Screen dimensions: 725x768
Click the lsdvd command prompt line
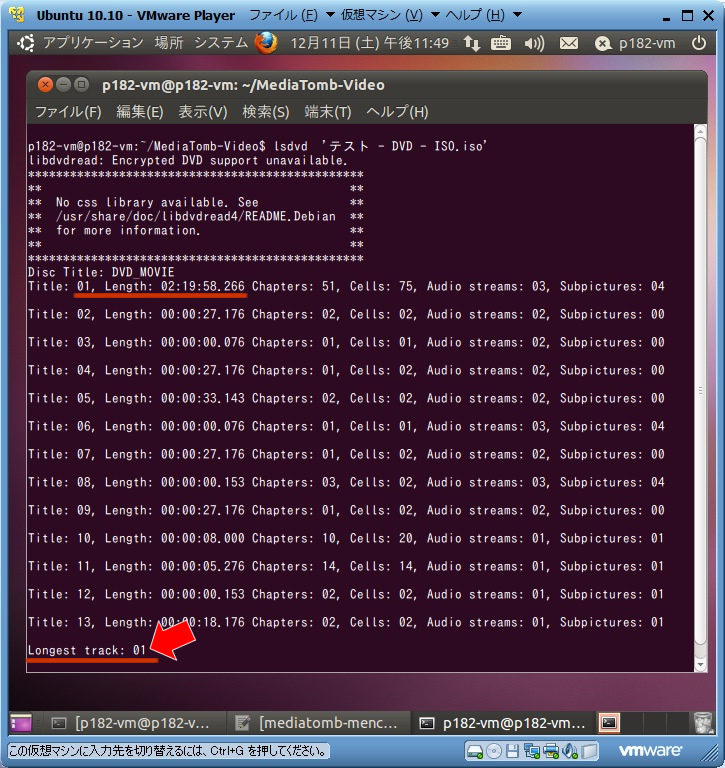pyautogui.click(x=258, y=146)
